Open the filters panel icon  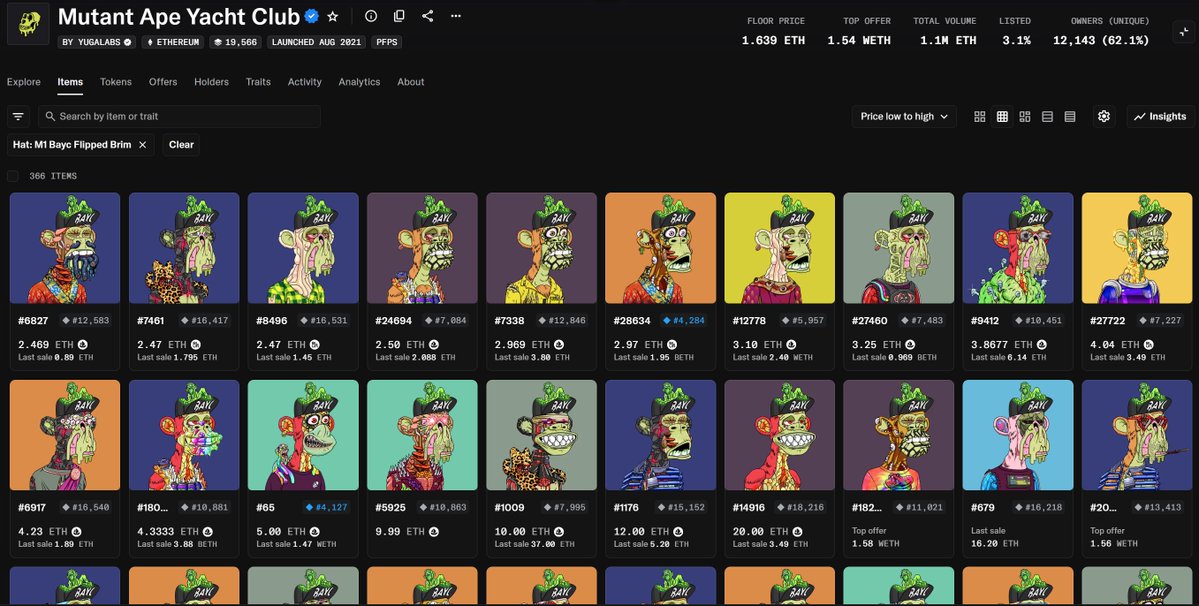coord(18,116)
